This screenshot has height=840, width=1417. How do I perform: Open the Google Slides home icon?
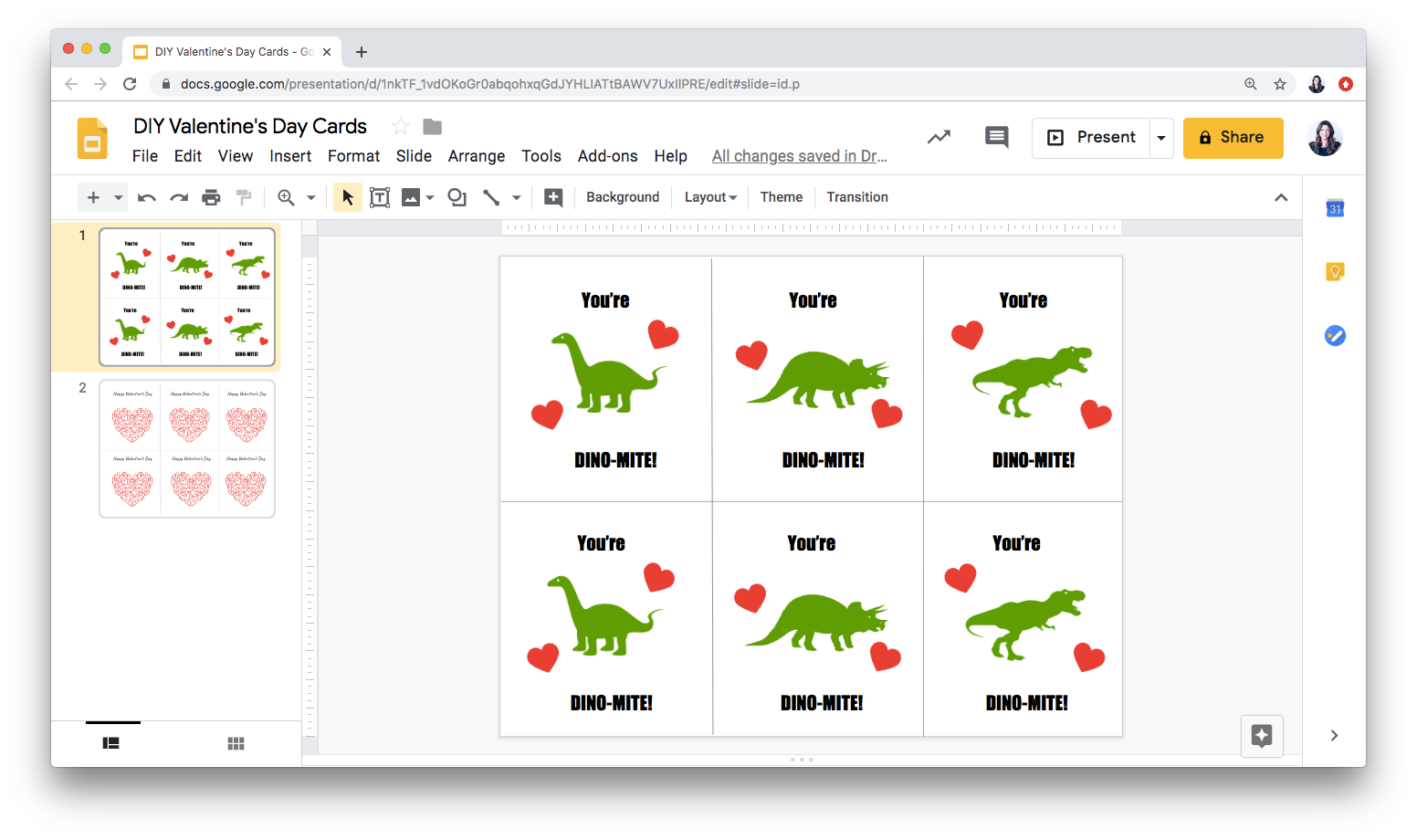tap(92, 139)
